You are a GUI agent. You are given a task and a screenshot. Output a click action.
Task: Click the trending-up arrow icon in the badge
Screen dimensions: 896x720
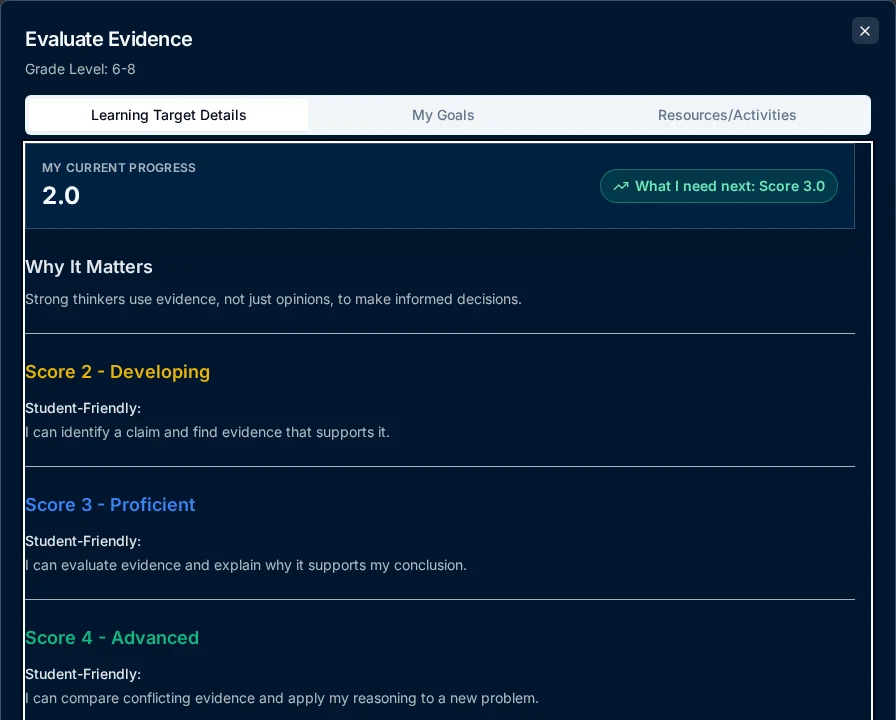(621, 186)
